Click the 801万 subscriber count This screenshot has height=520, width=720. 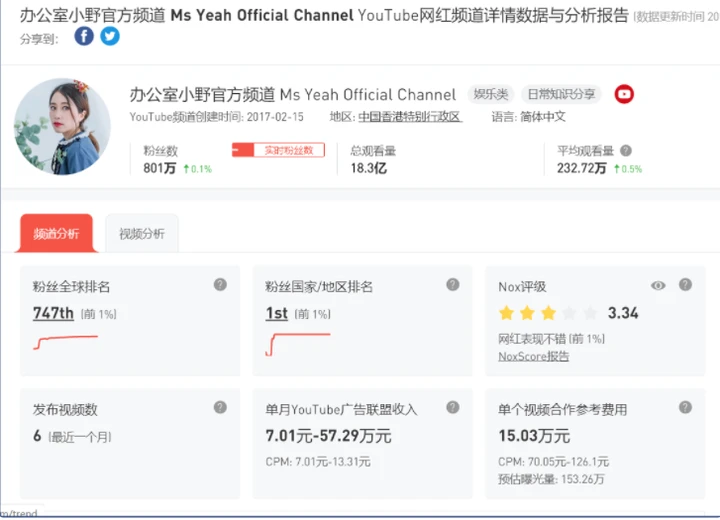159,169
